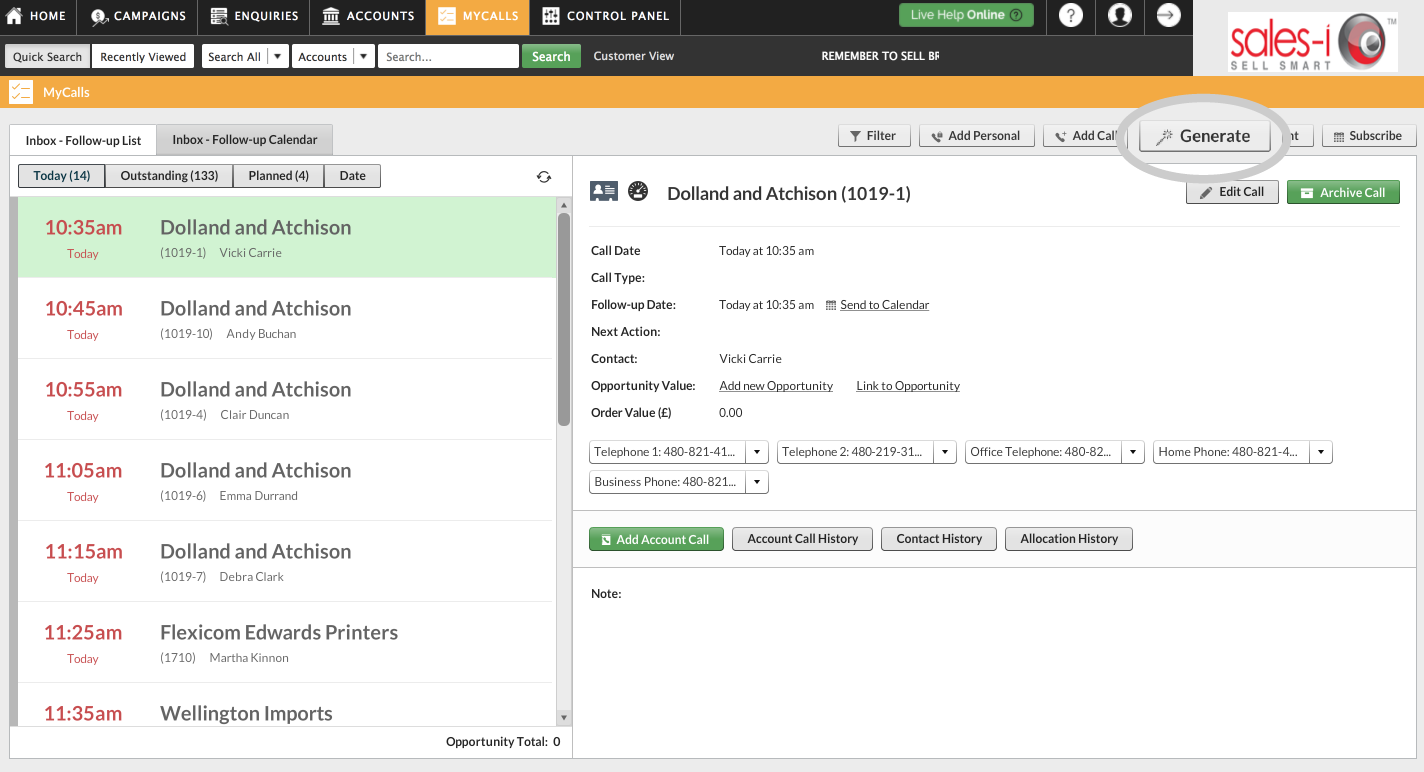Select the 11:25am Flexicom Edwards Printers call

coord(286,642)
